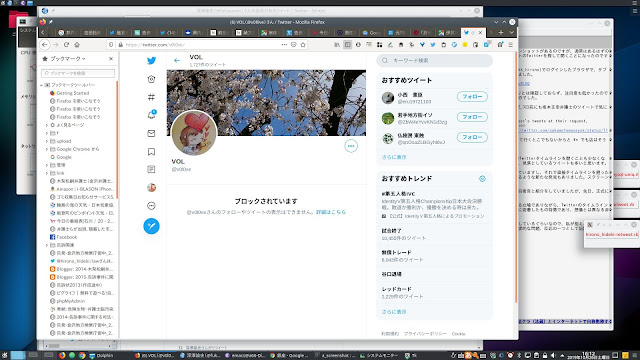Click the clock in the system tray
The width and height of the screenshot is (640, 360).
(589, 356)
